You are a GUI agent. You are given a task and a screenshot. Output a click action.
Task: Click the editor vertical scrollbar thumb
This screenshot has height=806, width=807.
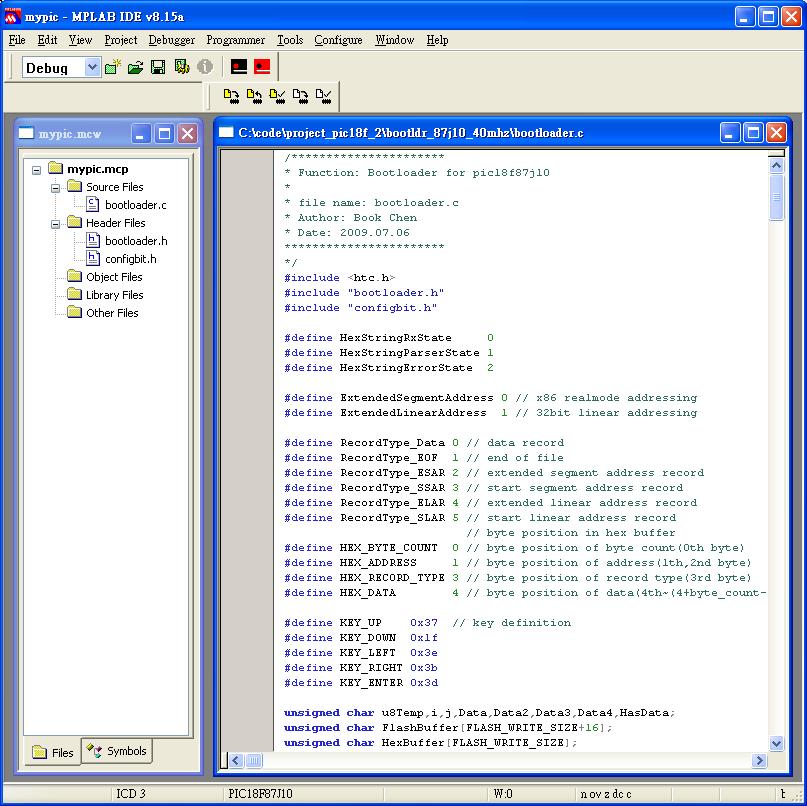click(776, 197)
